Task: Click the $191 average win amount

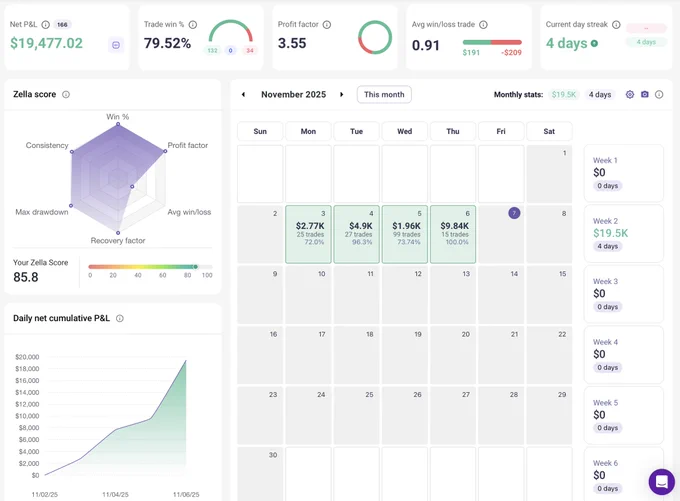Action: tap(471, 52)
